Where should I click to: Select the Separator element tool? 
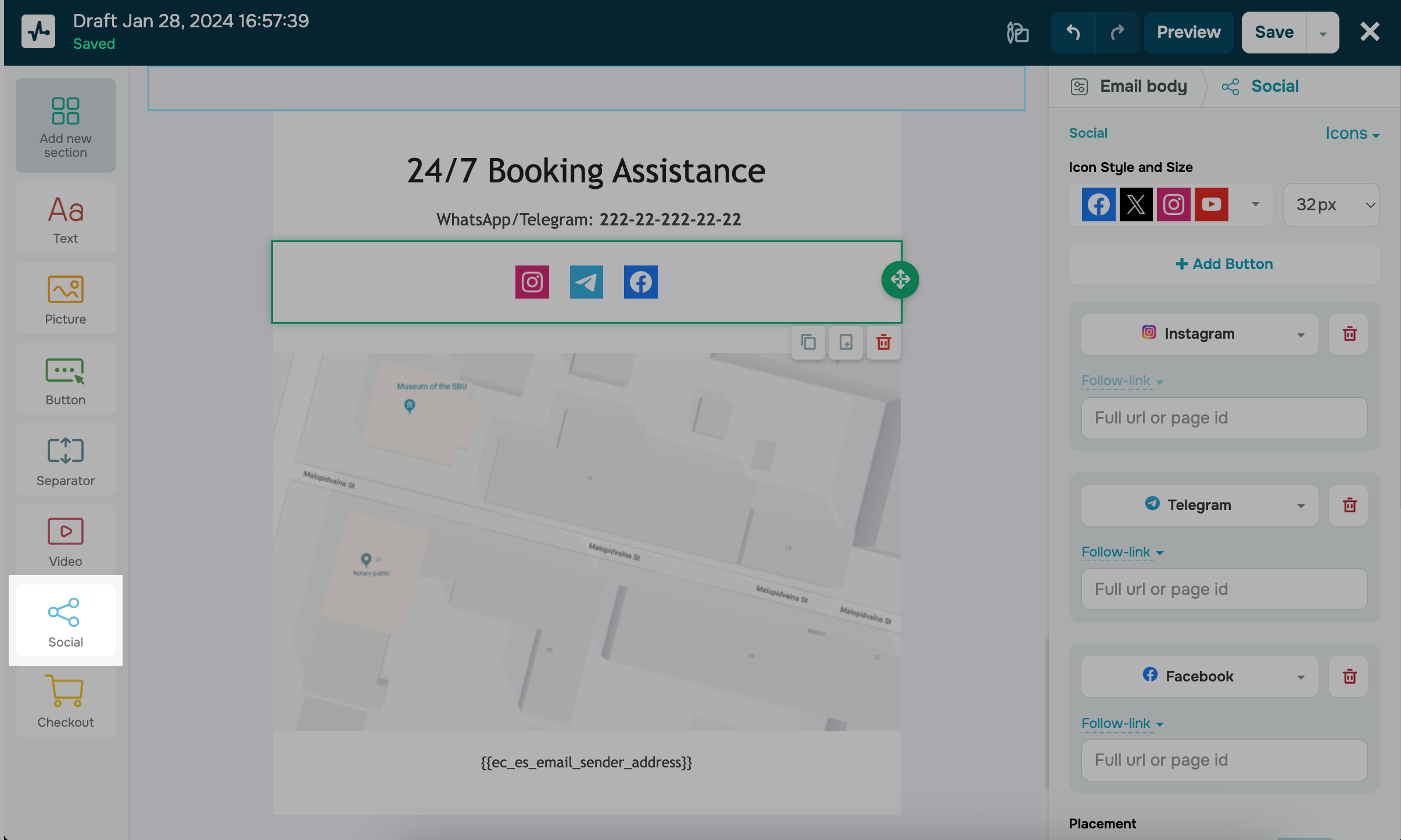point(66,460)
